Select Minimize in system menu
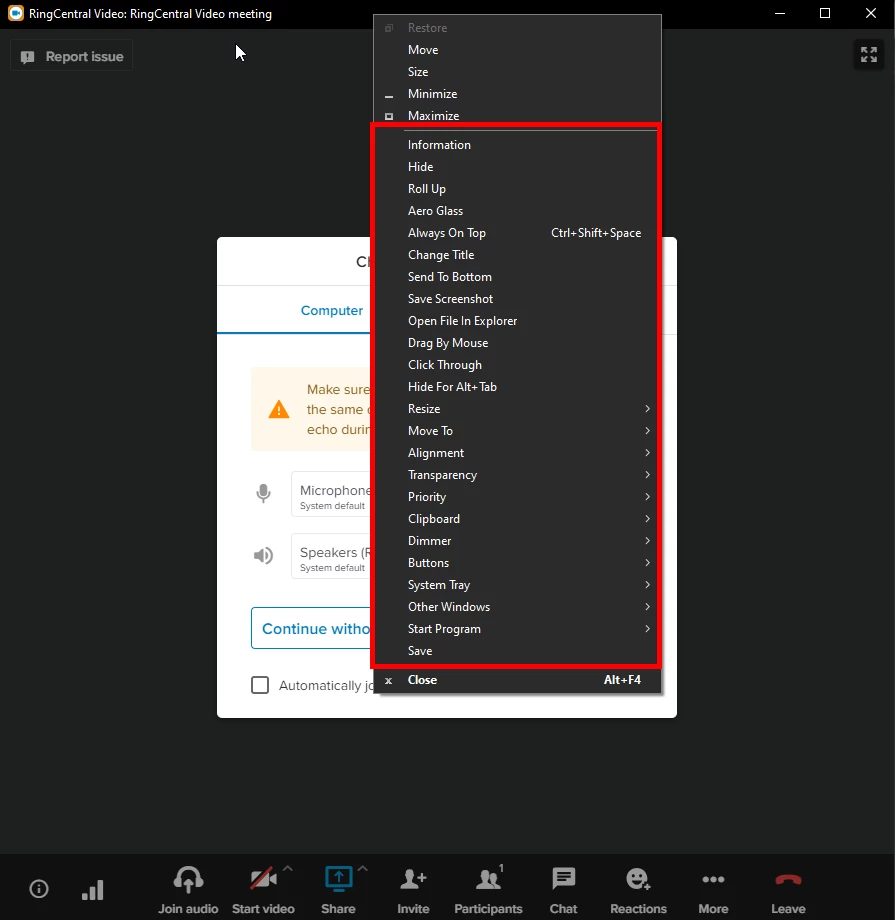895x920 pixels. 518,93
